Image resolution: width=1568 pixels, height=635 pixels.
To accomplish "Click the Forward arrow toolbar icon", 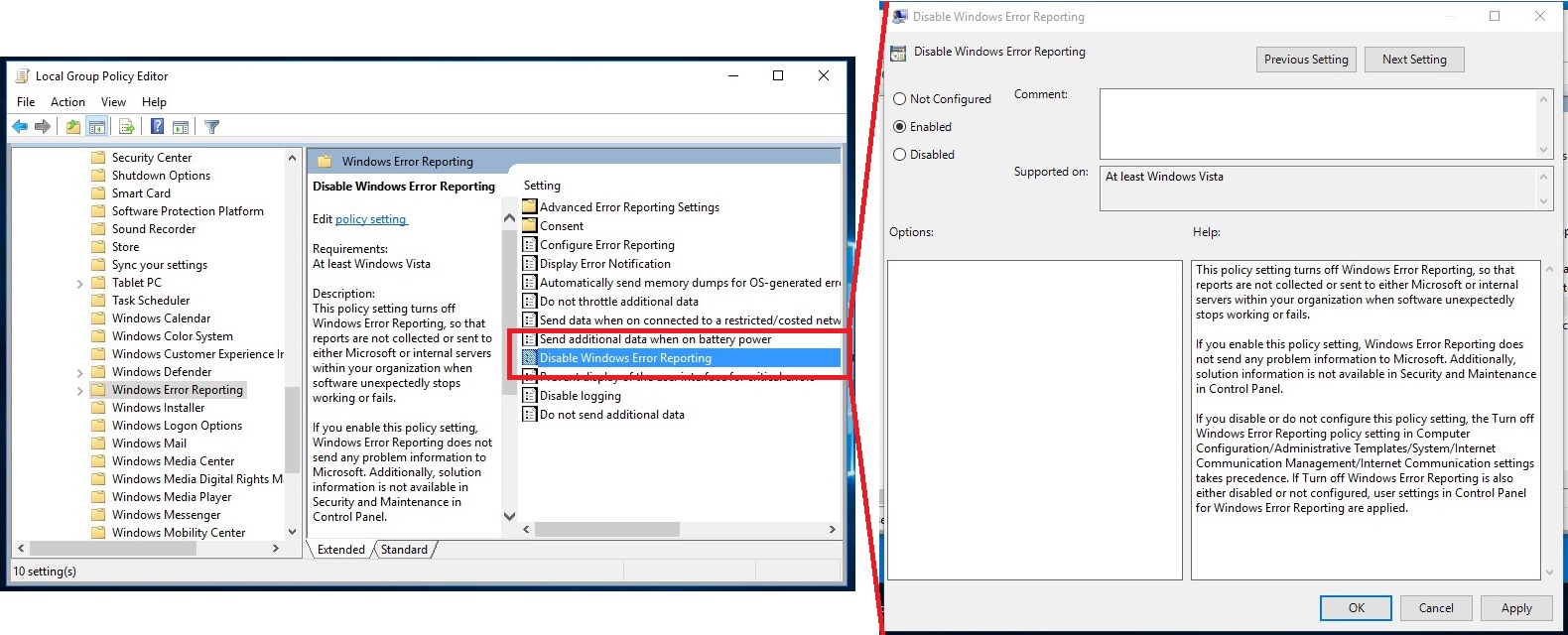I will click(42, 127).
